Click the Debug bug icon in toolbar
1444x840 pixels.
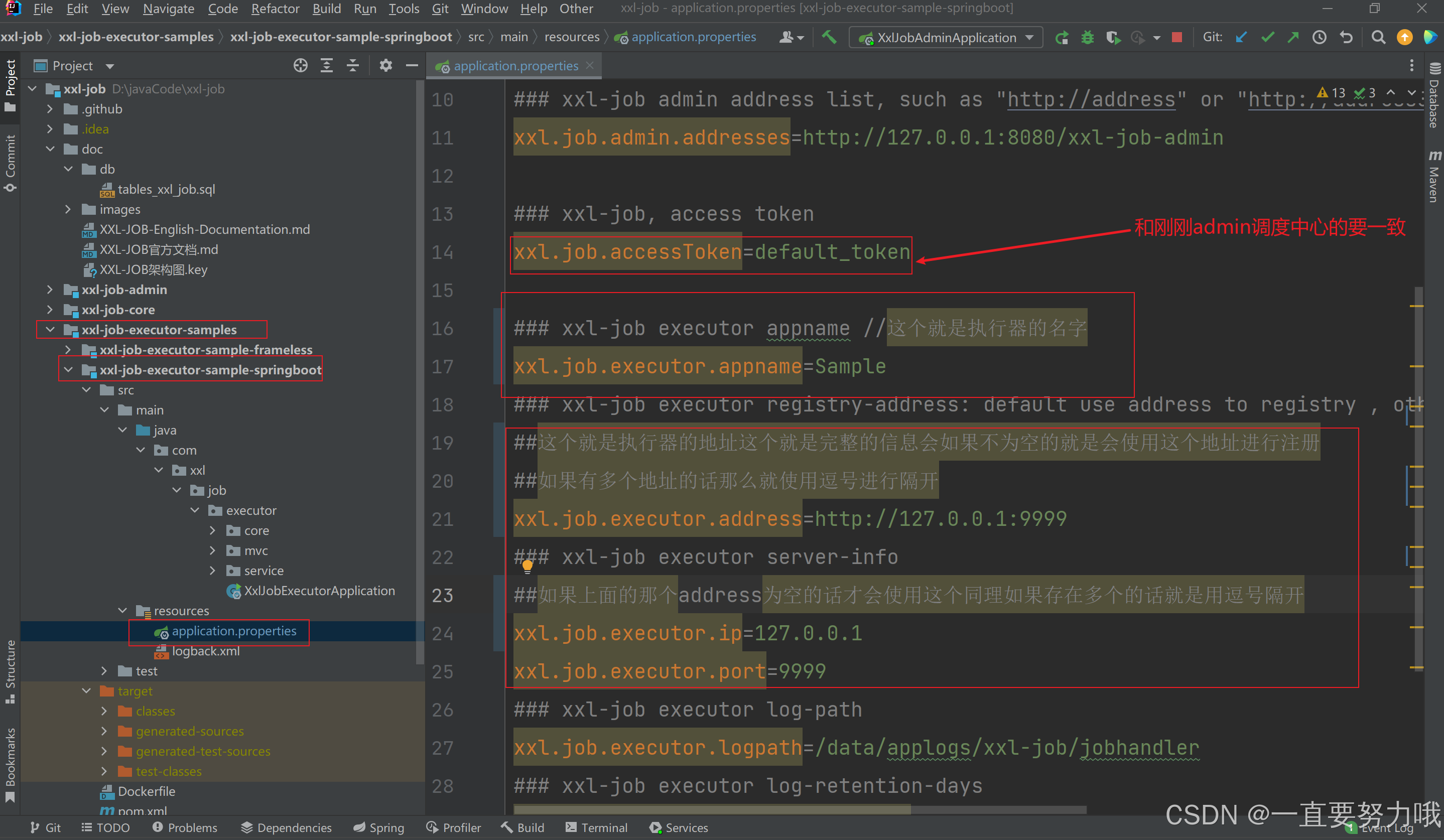(x=1087, y=37)
